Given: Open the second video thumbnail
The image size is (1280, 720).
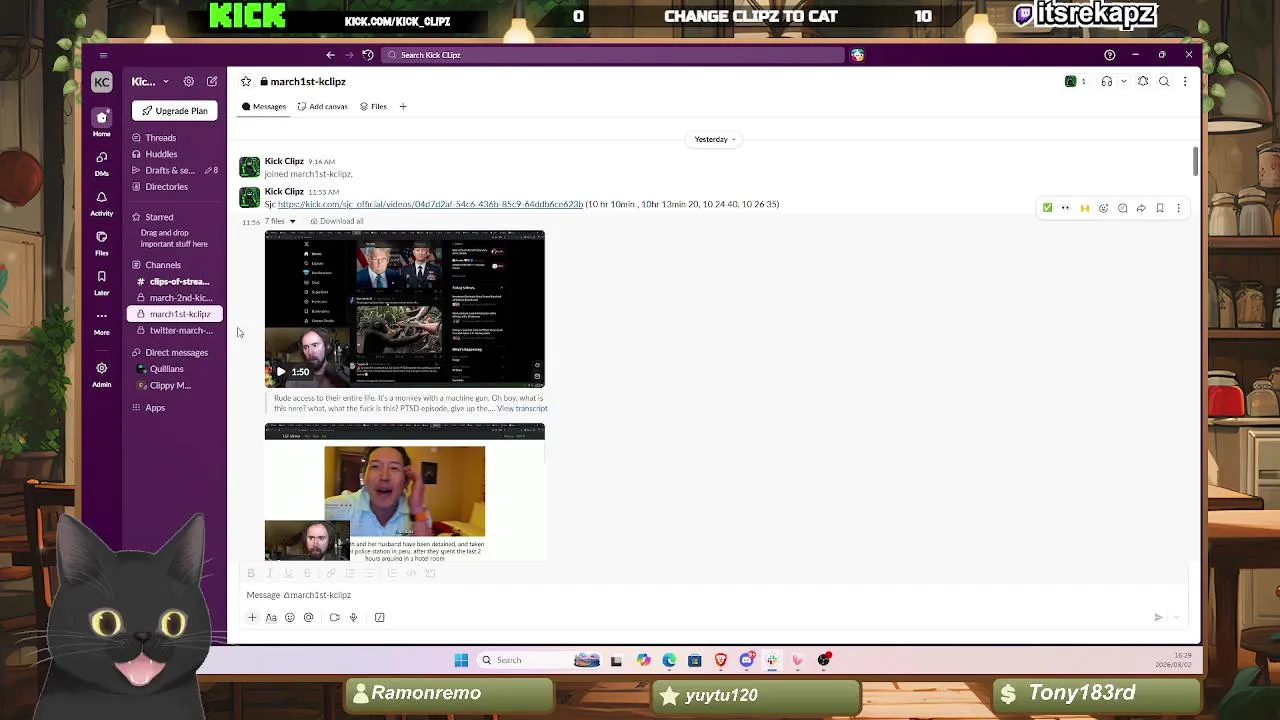Looking at the screenshot, I should pyautogui.click(x=405, y=492).
